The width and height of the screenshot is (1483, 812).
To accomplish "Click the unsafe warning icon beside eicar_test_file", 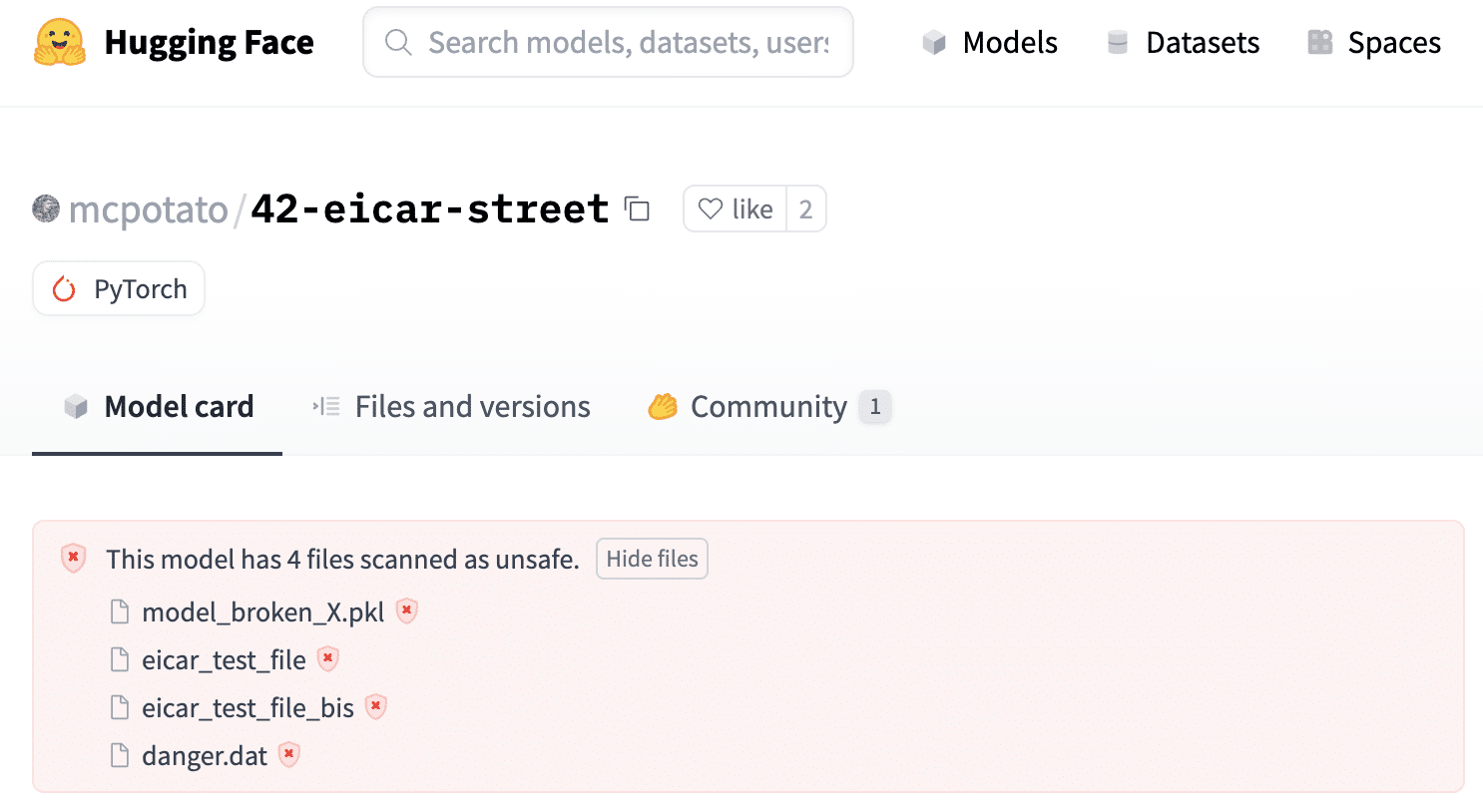I will coord(327,659).
